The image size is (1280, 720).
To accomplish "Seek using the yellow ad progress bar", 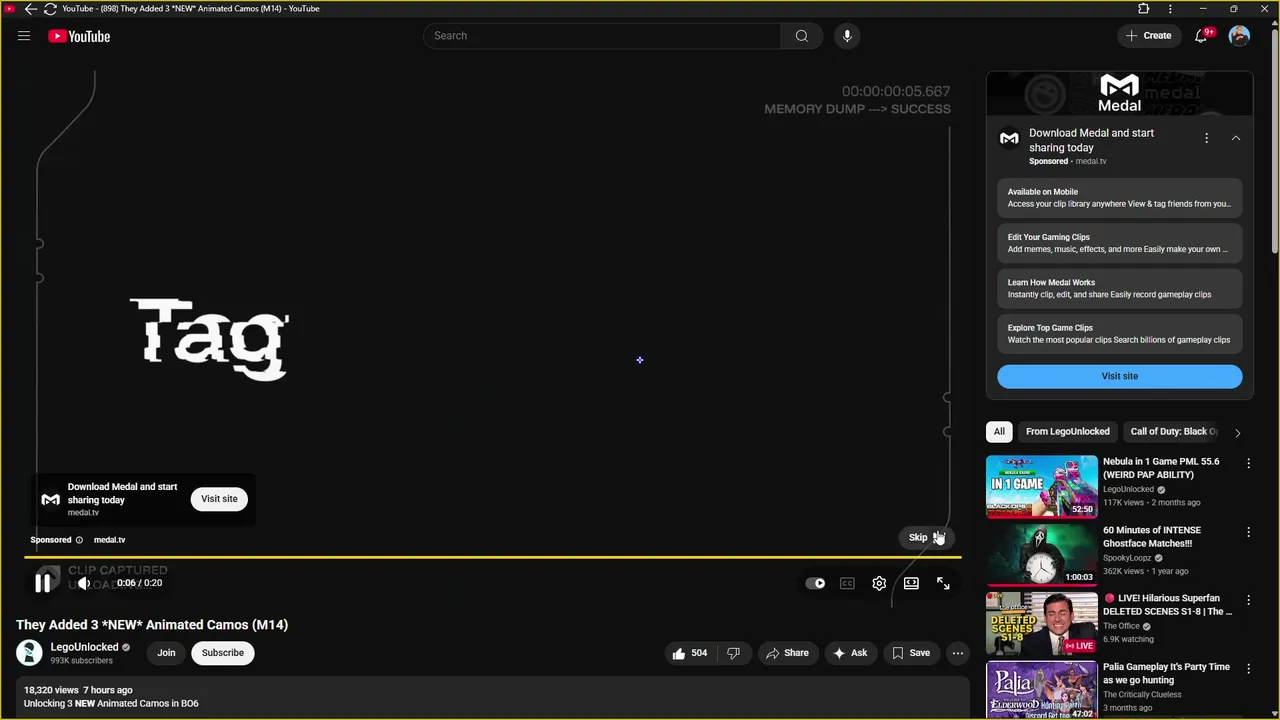I will point(493,557).
